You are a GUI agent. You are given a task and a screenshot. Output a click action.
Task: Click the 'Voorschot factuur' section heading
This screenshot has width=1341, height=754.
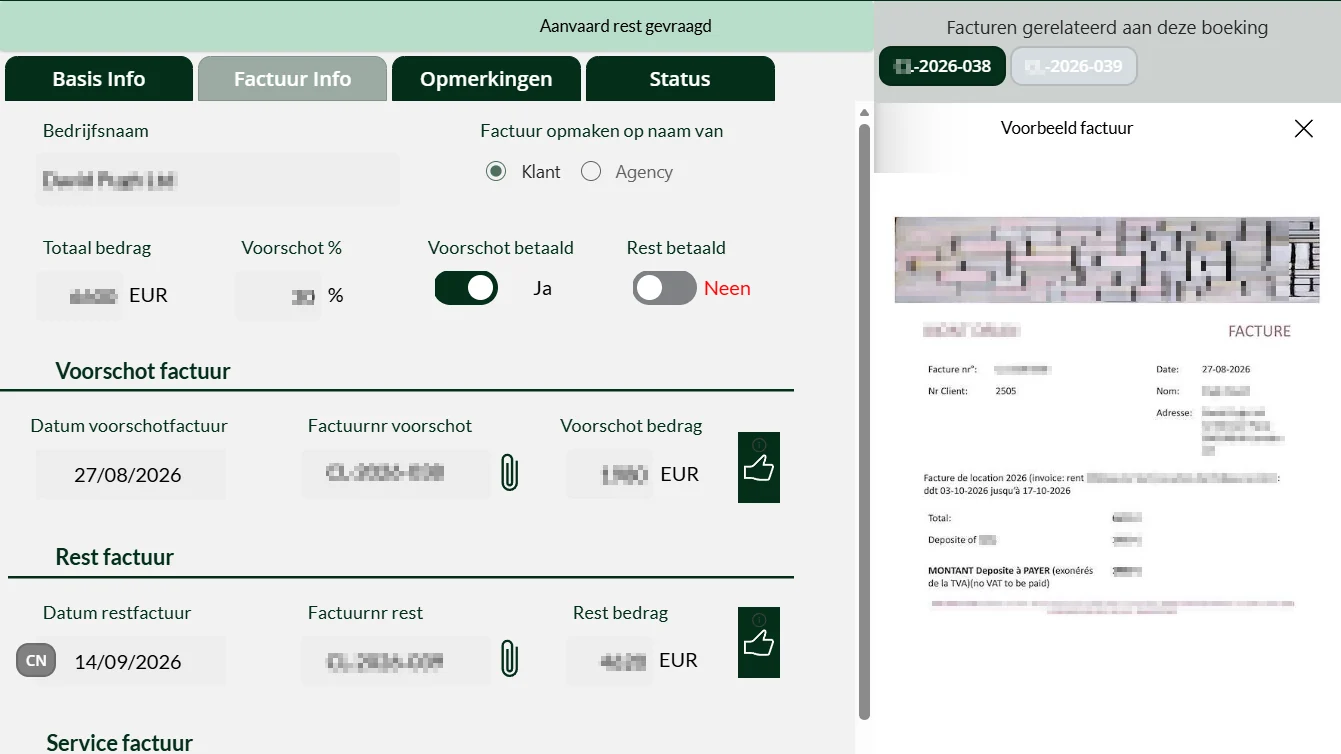coord(143,371)
